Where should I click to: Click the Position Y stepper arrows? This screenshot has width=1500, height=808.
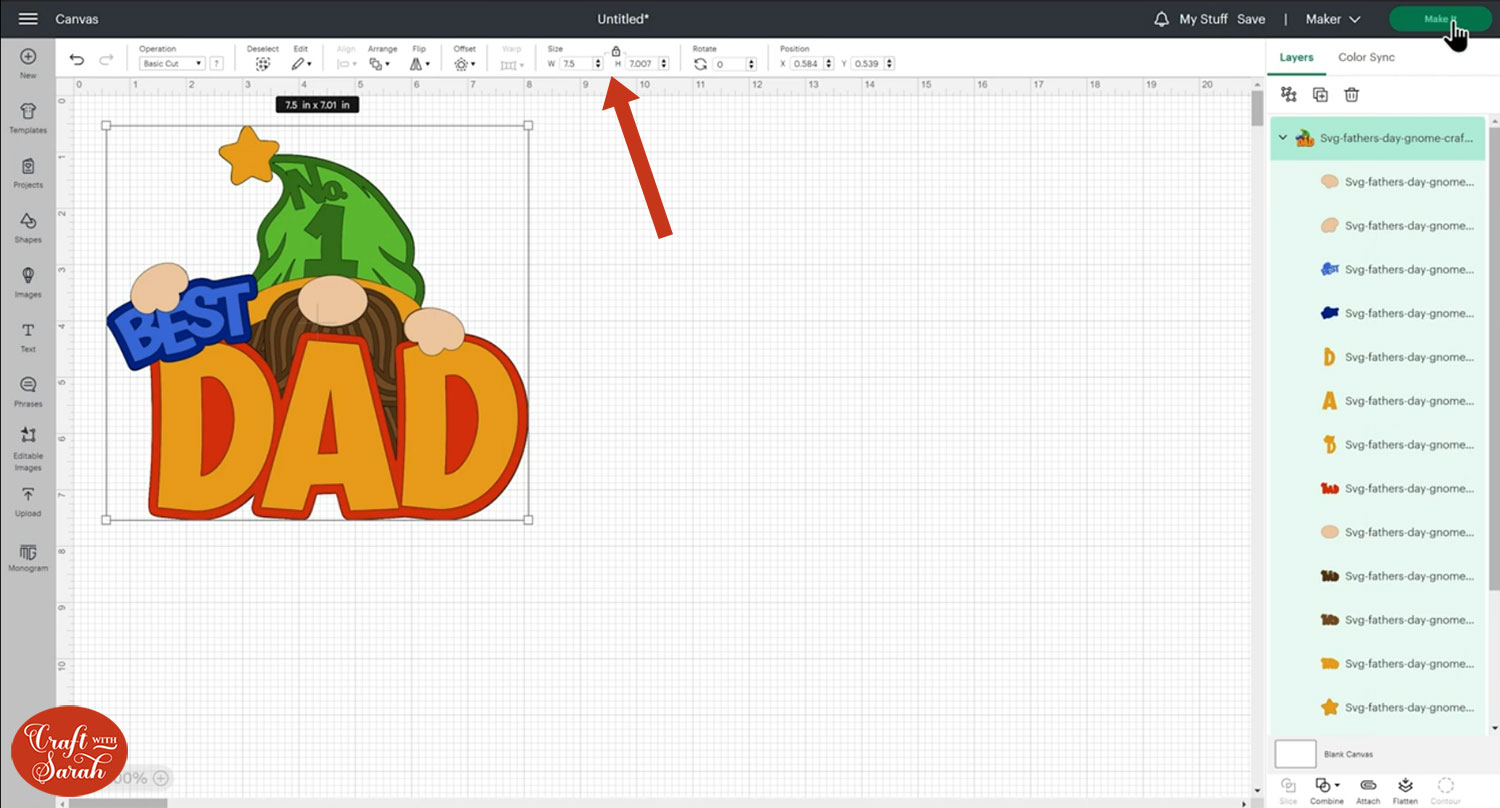tap(890, 64)
